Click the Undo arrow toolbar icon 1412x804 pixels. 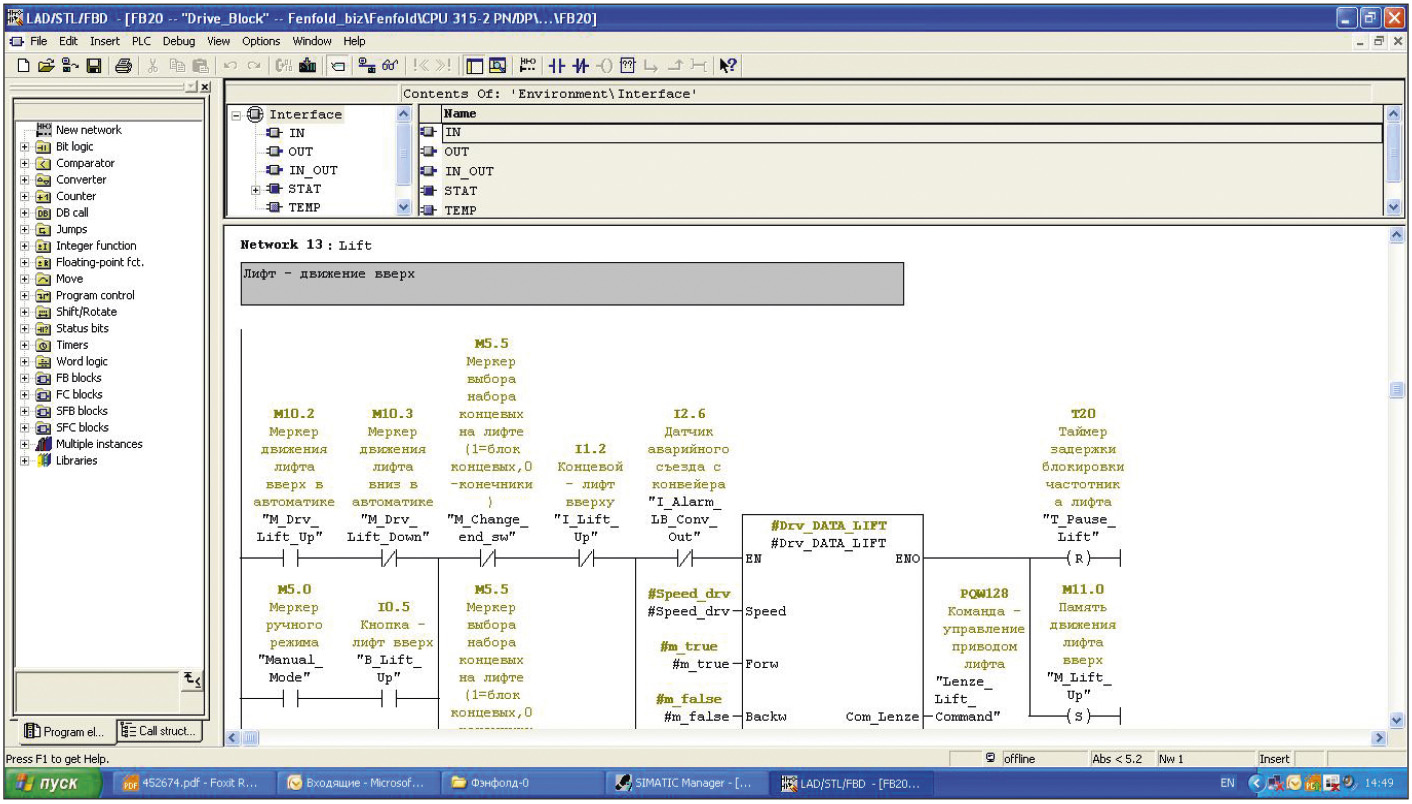[x=229, y=66]
